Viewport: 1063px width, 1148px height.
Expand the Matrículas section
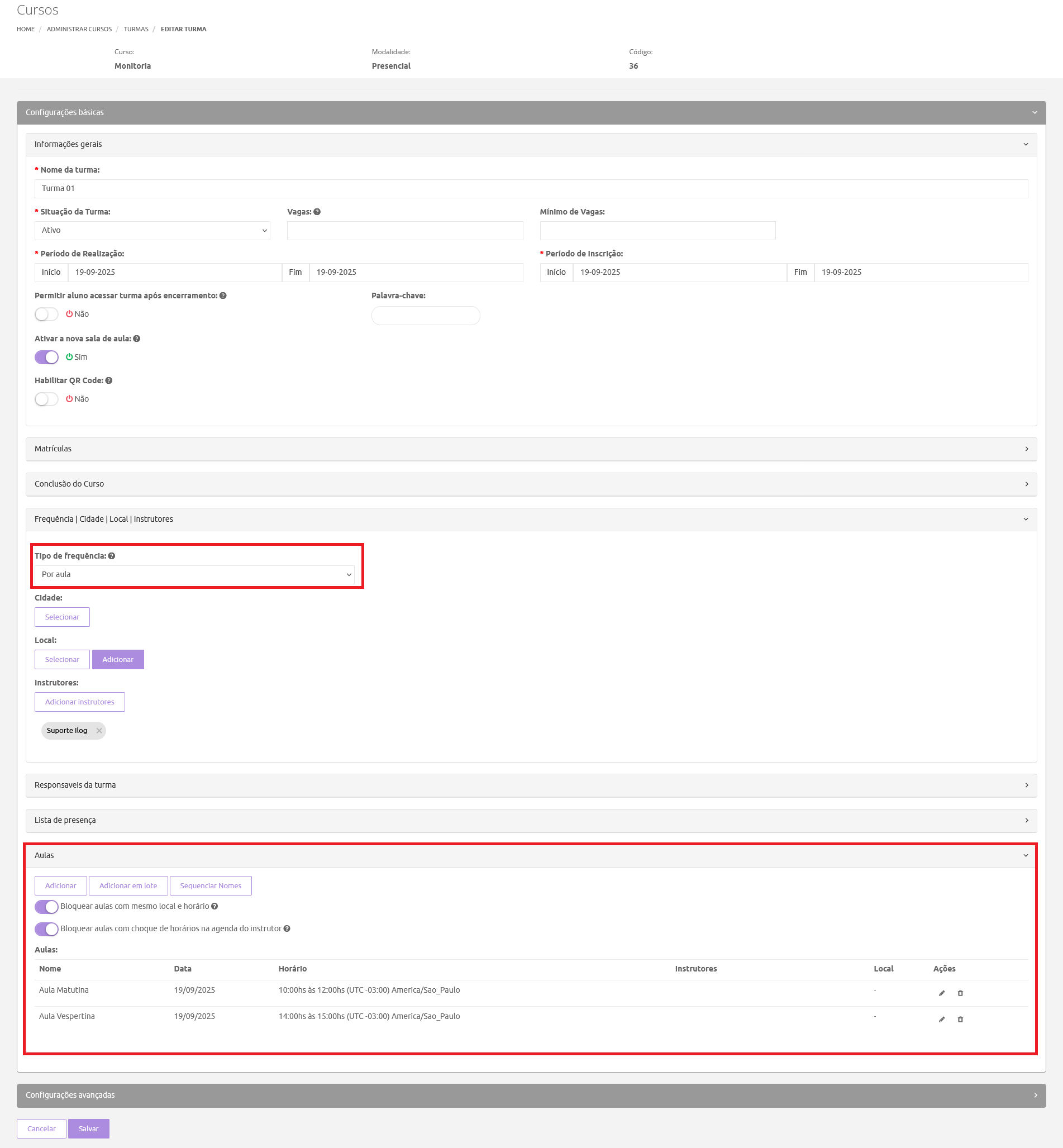(531, 449)
